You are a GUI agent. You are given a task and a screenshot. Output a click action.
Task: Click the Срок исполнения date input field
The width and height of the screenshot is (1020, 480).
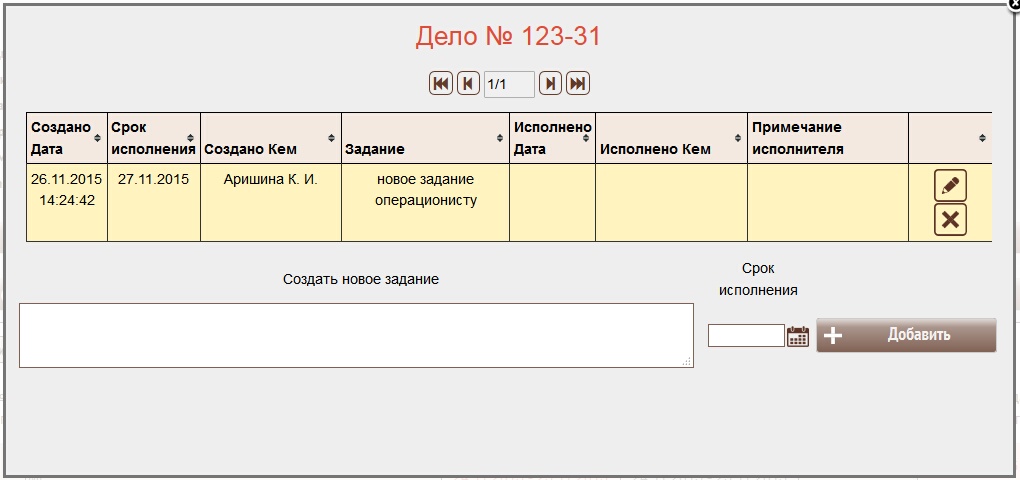click(x=746, y=336)
